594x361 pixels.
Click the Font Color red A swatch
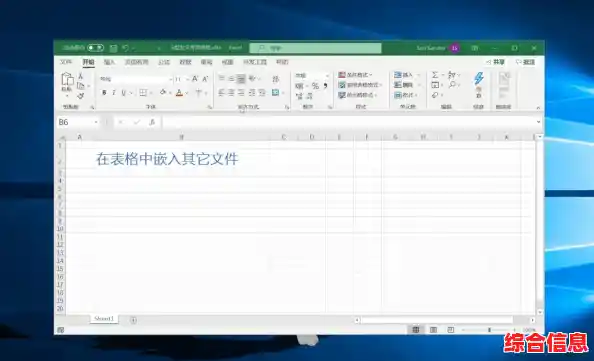pos(180,92)
